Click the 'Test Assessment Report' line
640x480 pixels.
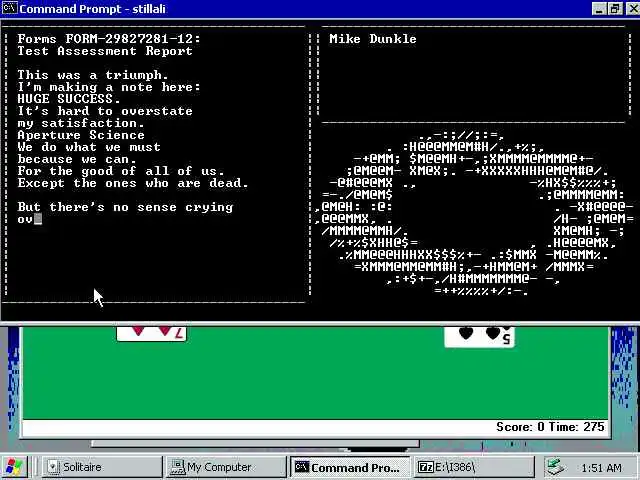(x=105, y=51)
